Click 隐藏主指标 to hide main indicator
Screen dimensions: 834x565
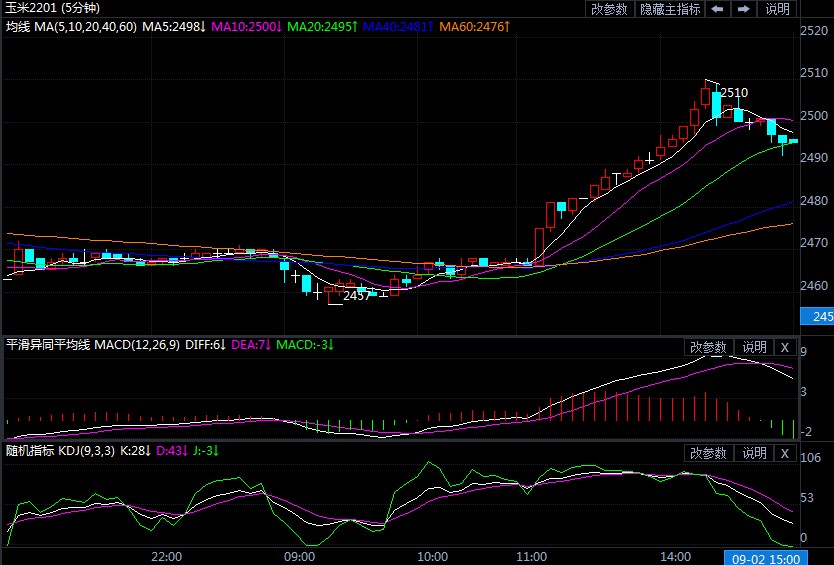click(670, 9)
